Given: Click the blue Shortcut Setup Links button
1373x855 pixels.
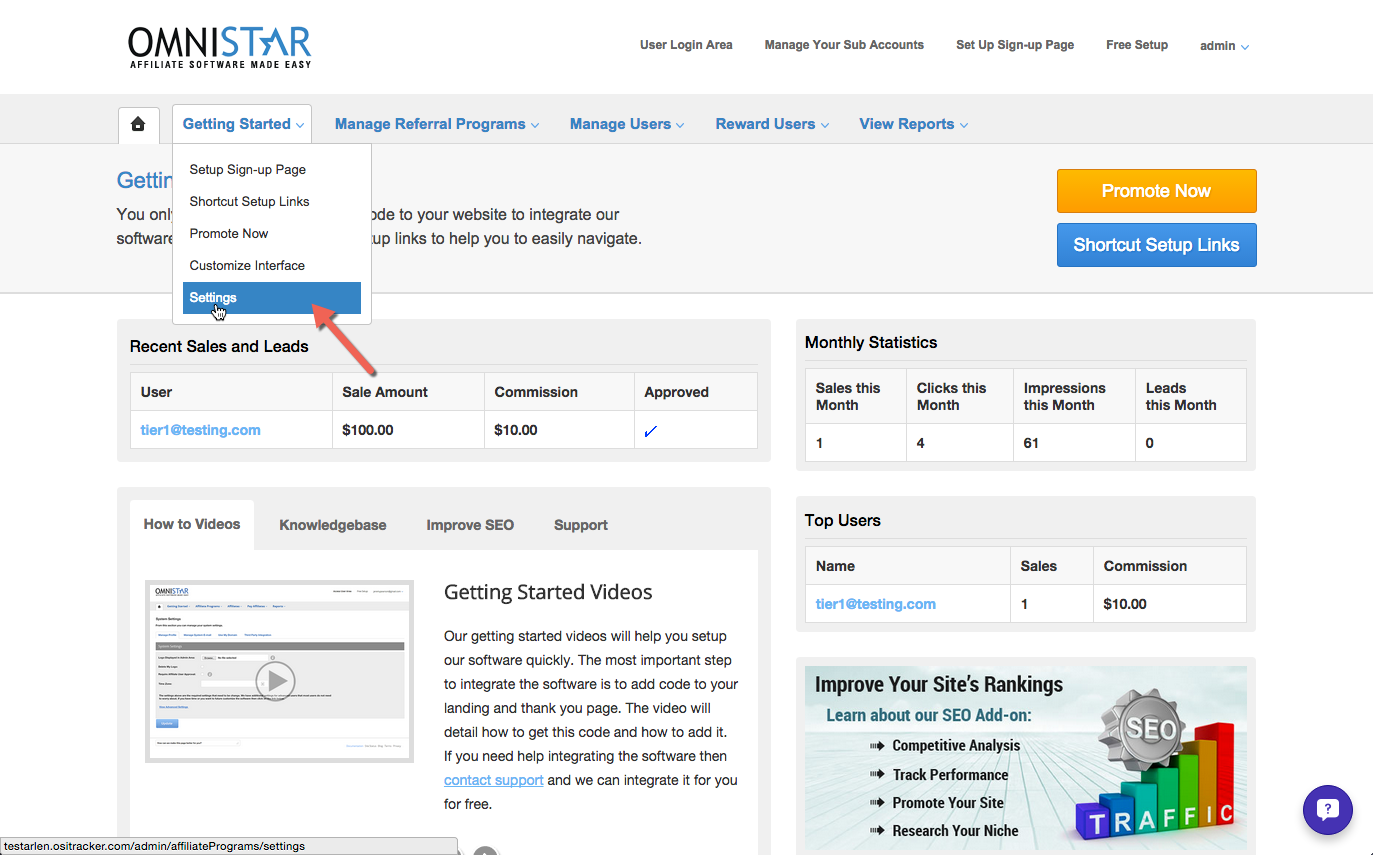Looking at the screenshot, I should pos(1156,245).
